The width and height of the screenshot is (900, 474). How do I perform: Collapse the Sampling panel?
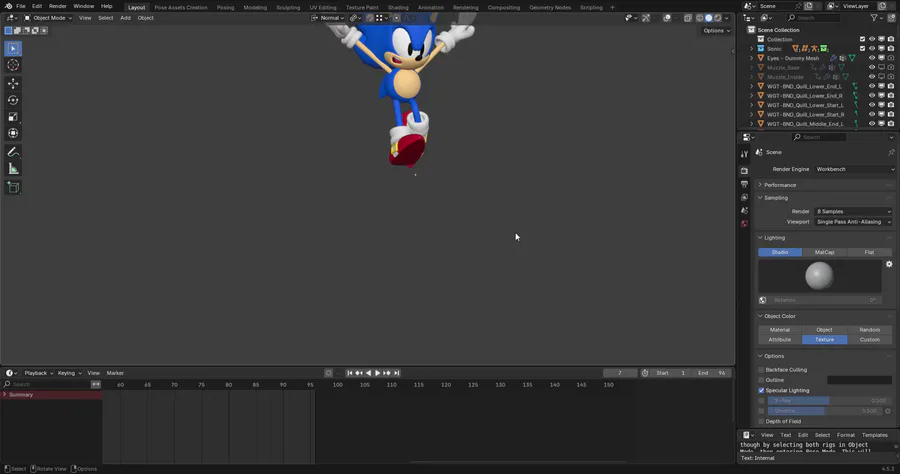coord(825,198)
